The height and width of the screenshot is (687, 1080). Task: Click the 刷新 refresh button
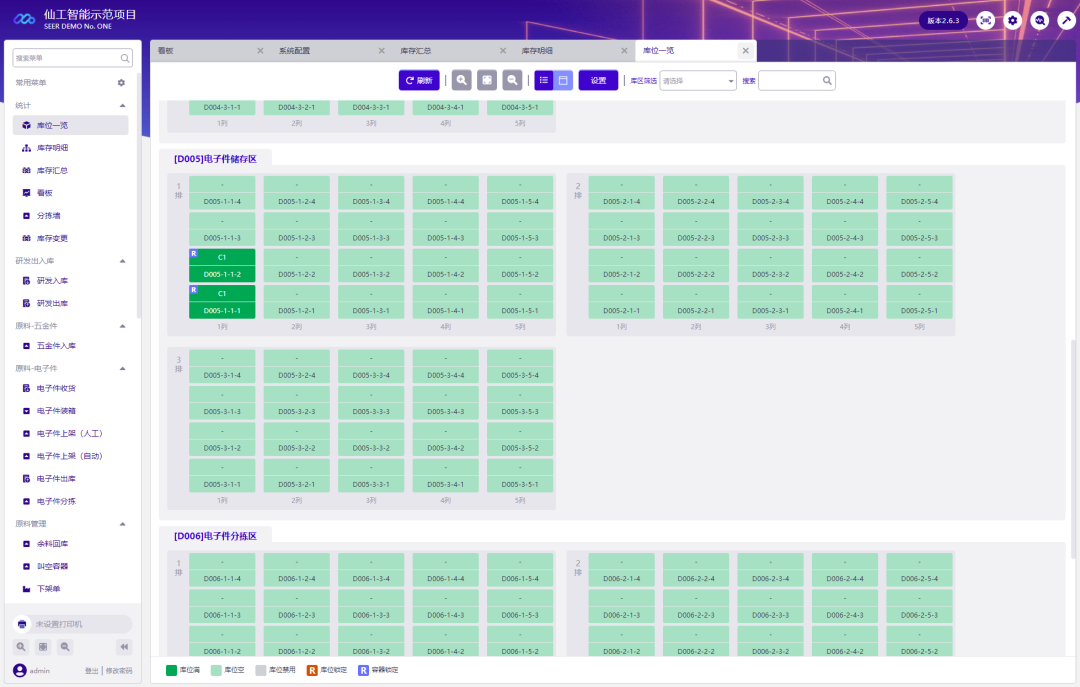[419, 81]
